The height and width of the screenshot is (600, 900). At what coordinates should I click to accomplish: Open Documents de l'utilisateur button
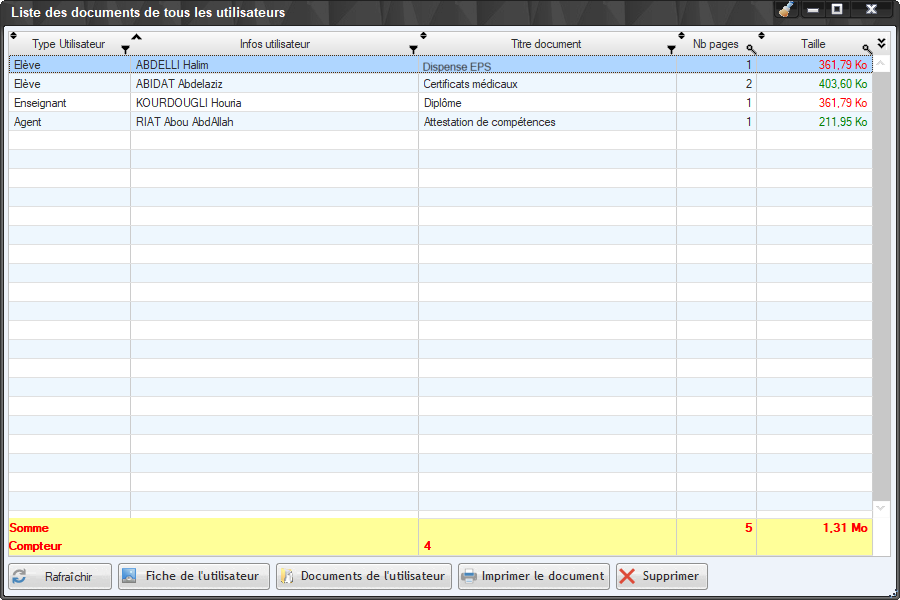pos(363,576)
